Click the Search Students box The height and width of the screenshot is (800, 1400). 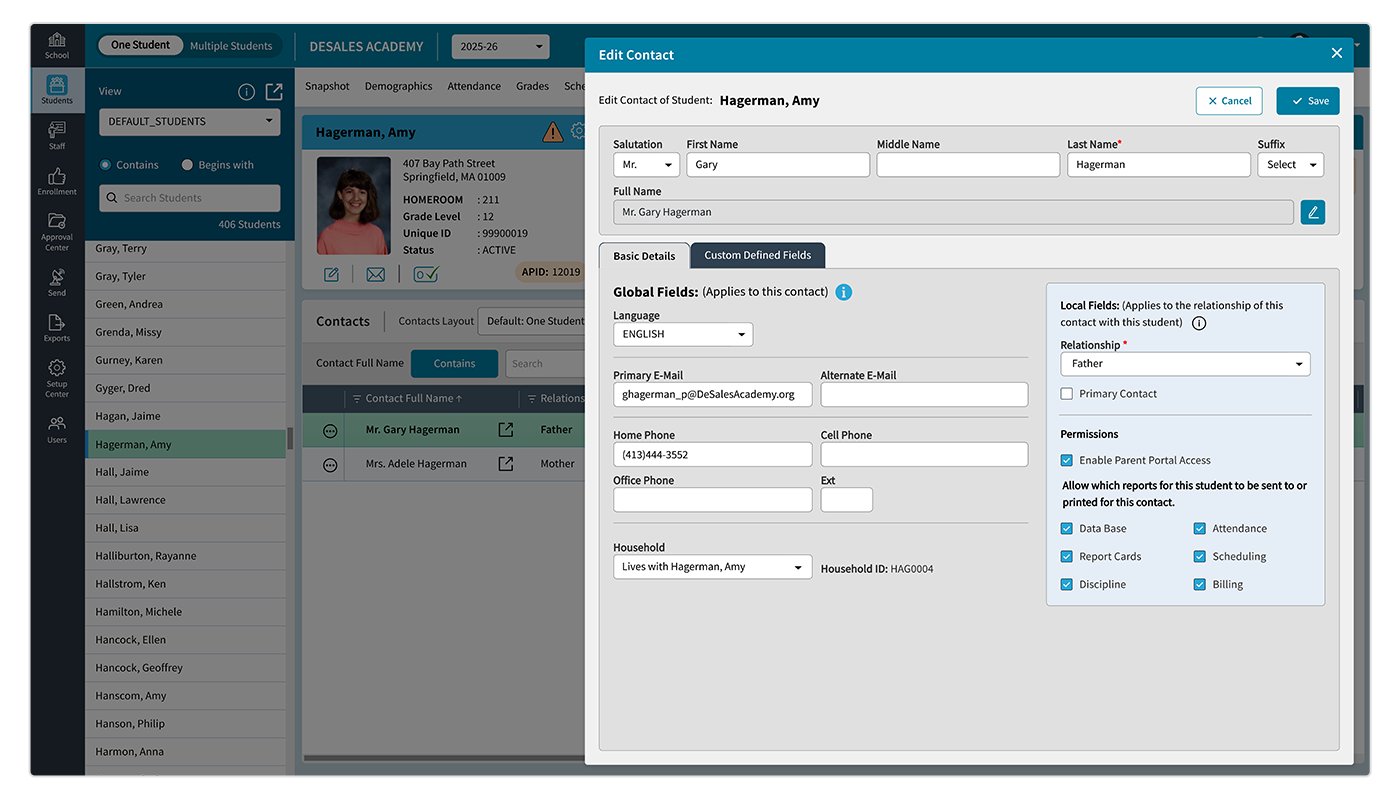(x=189, y=198)
